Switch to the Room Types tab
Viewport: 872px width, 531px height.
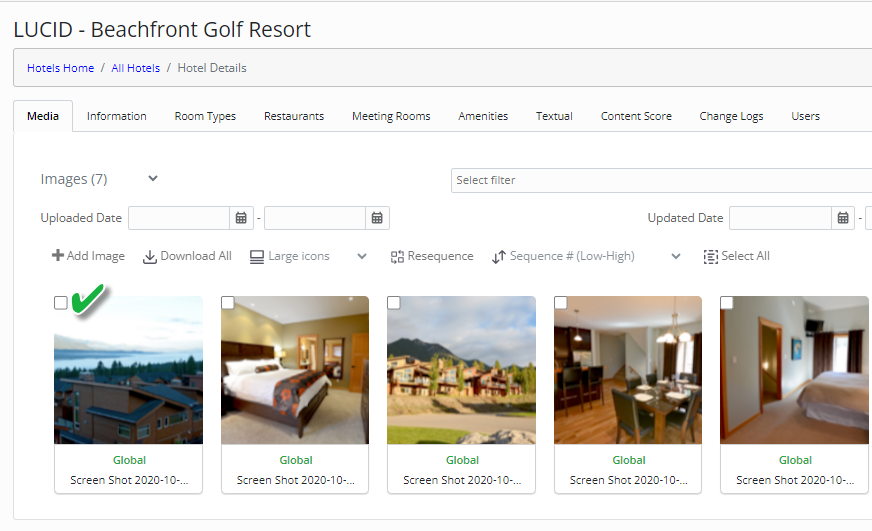coord(205,116)
